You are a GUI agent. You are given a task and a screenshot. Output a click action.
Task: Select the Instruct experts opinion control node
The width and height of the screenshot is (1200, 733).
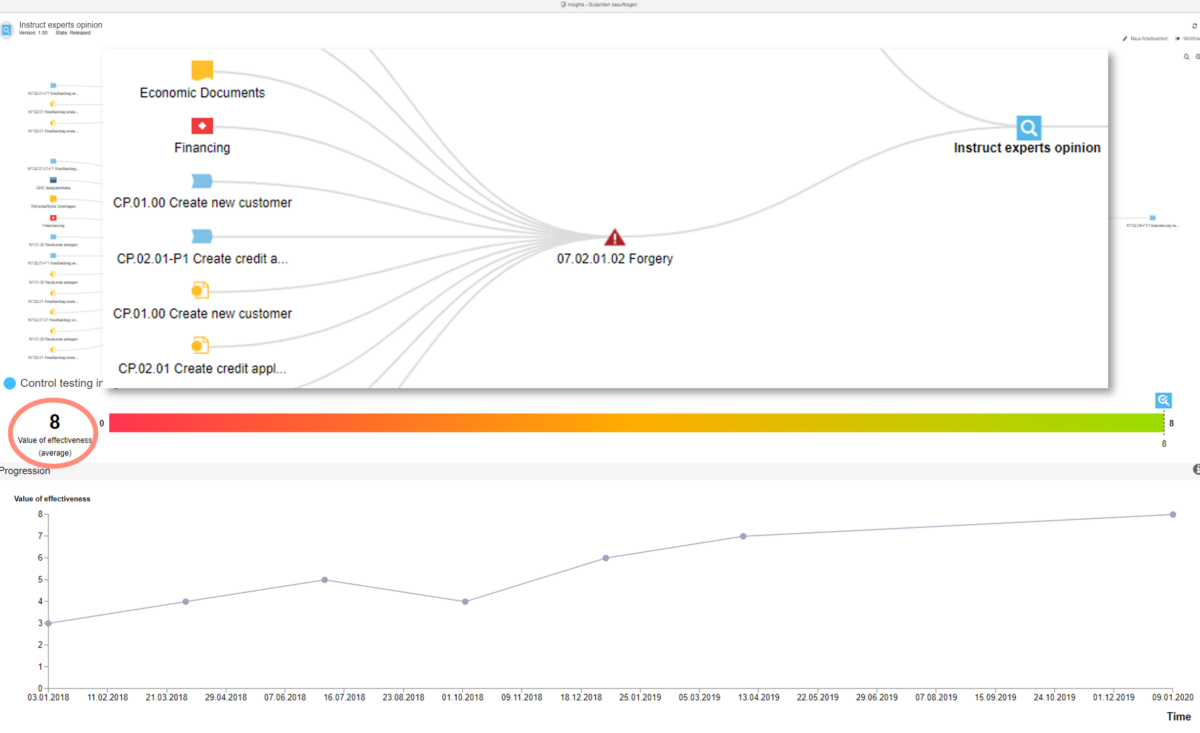(1028, 128)
